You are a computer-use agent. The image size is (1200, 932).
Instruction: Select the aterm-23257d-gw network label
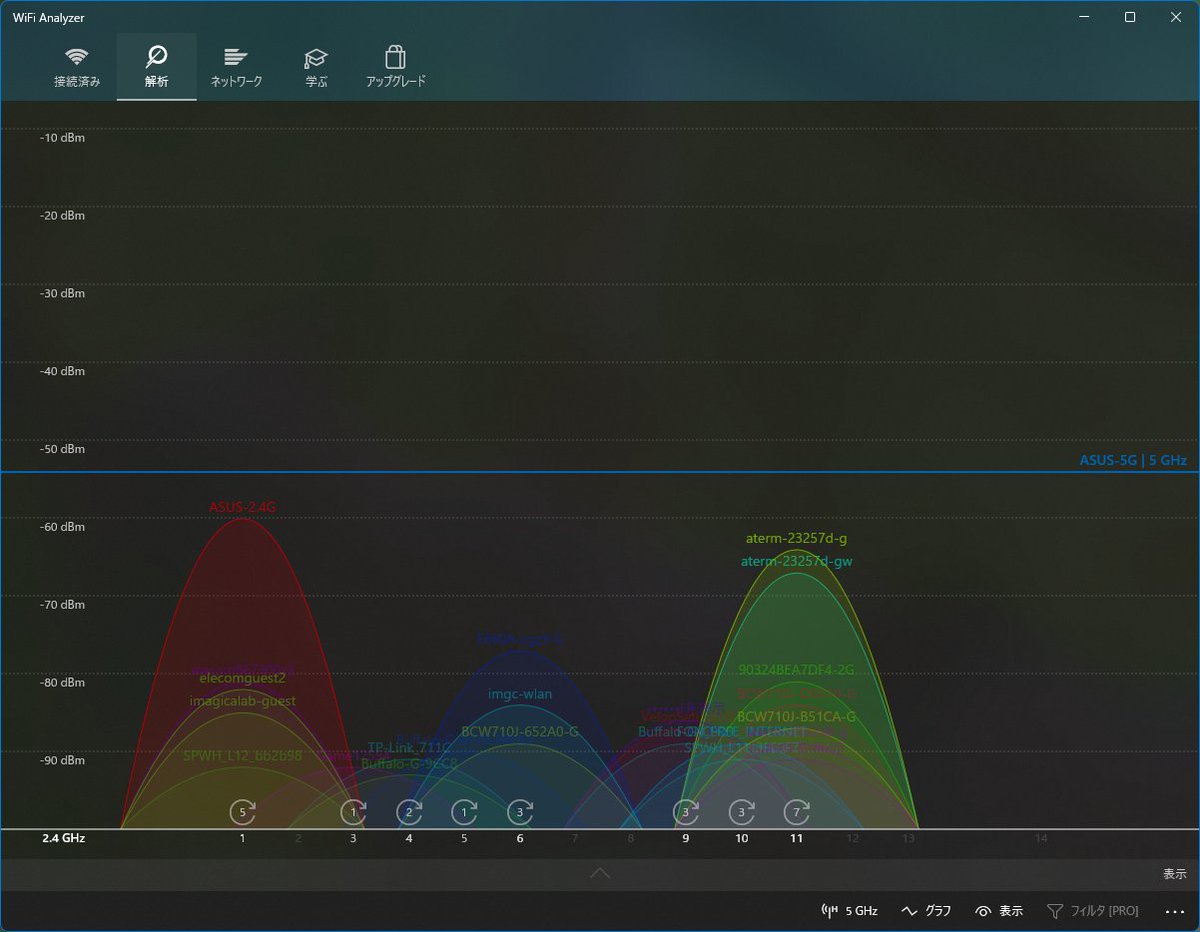click(796, 561)
